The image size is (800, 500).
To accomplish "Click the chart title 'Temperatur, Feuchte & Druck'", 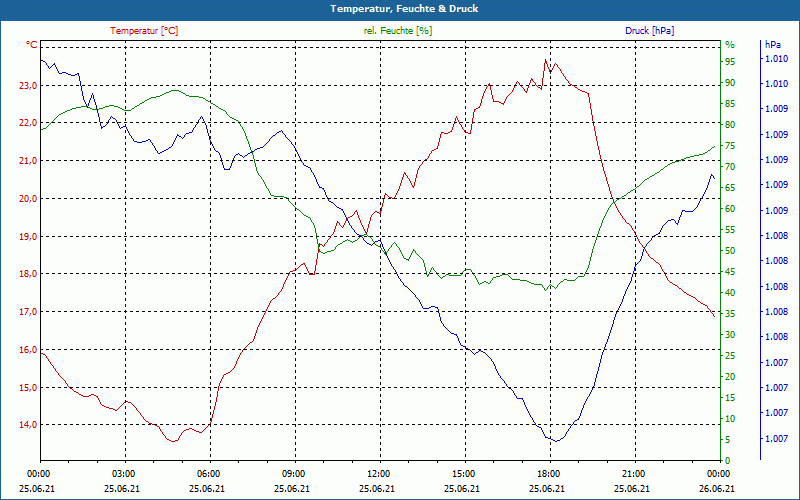I will pyautogui.click(x=404, y=9).
